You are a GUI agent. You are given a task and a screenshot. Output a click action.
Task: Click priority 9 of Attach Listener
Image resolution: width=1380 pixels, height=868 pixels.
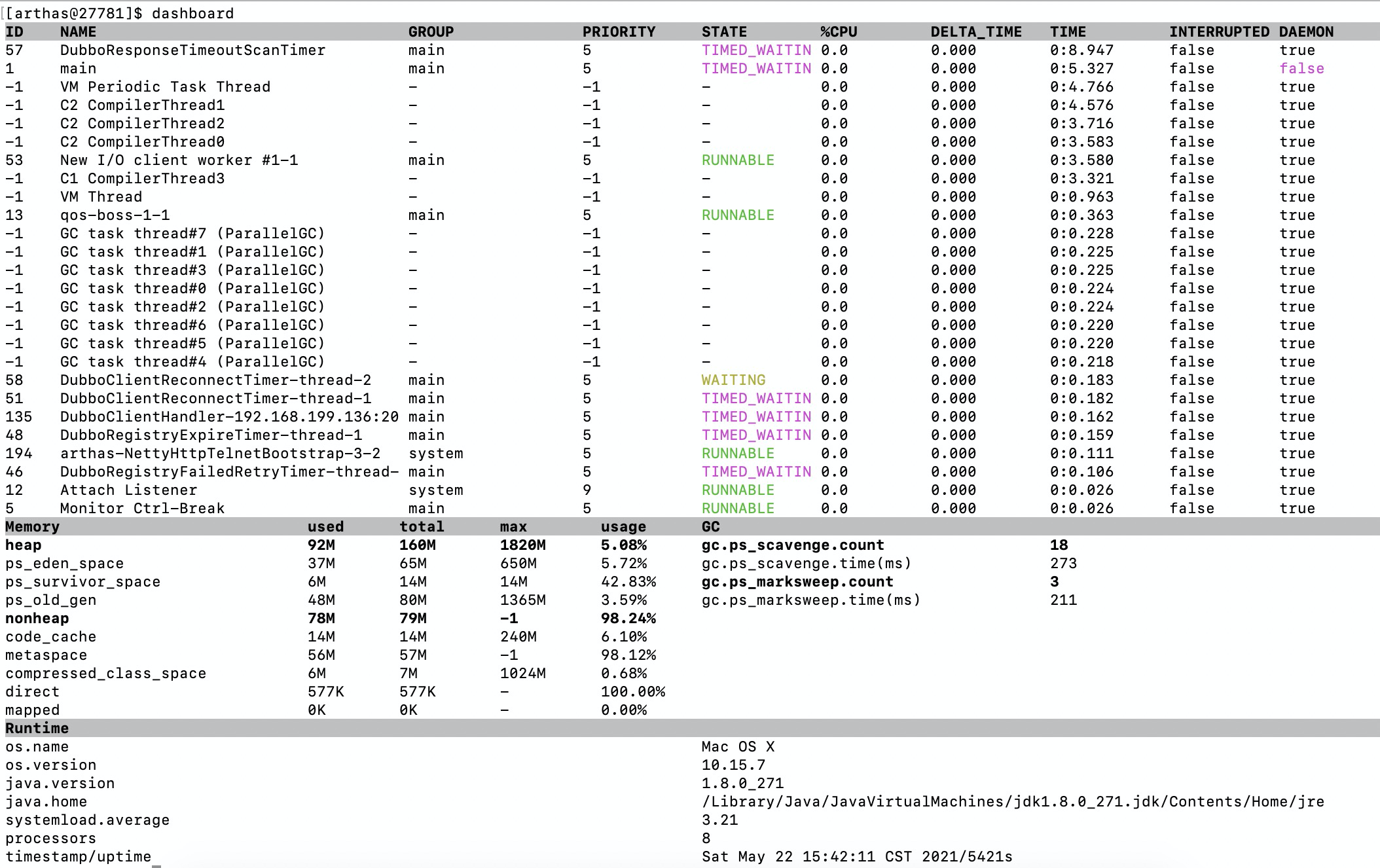point(587,490)
